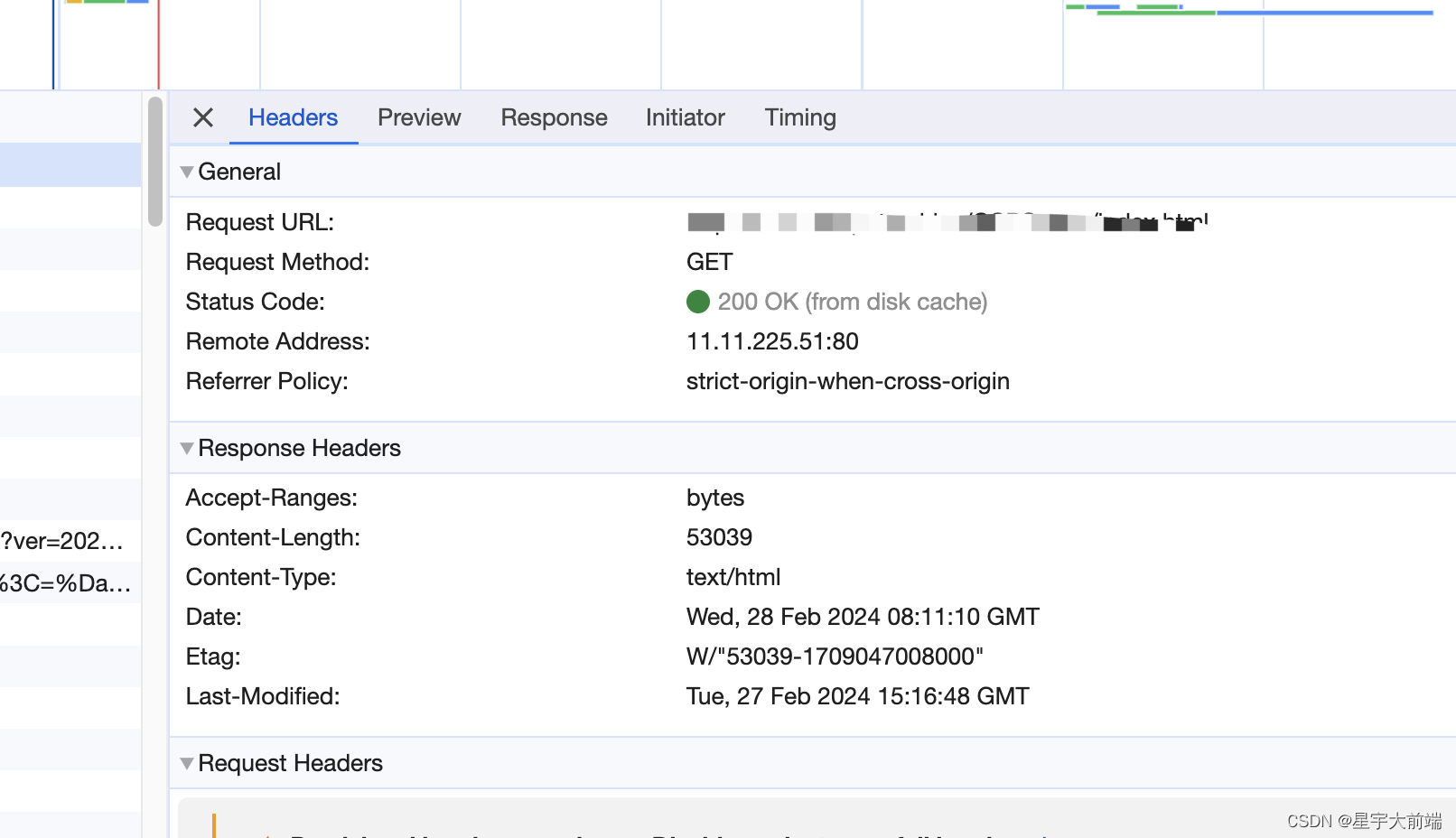Open the Response tab

(x=554, y=117)
